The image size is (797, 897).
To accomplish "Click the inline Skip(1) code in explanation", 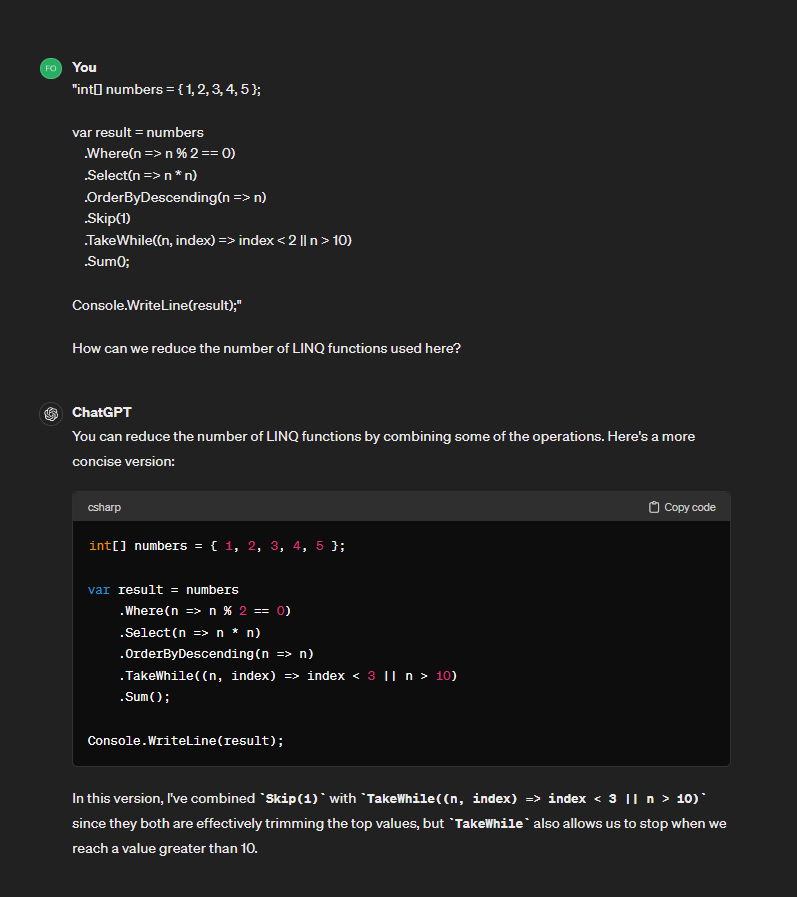I will (292, 799).
